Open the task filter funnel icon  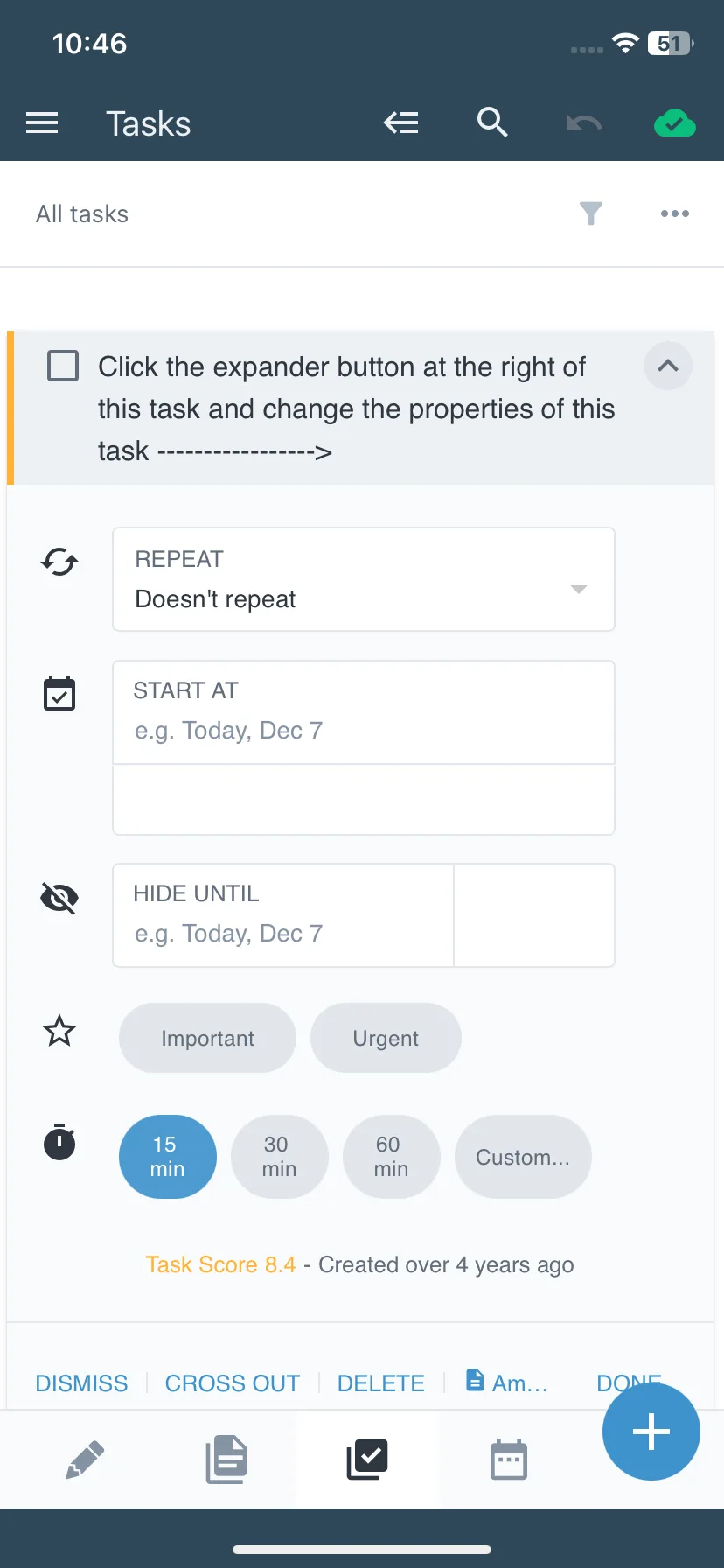[x=591, y=213]
